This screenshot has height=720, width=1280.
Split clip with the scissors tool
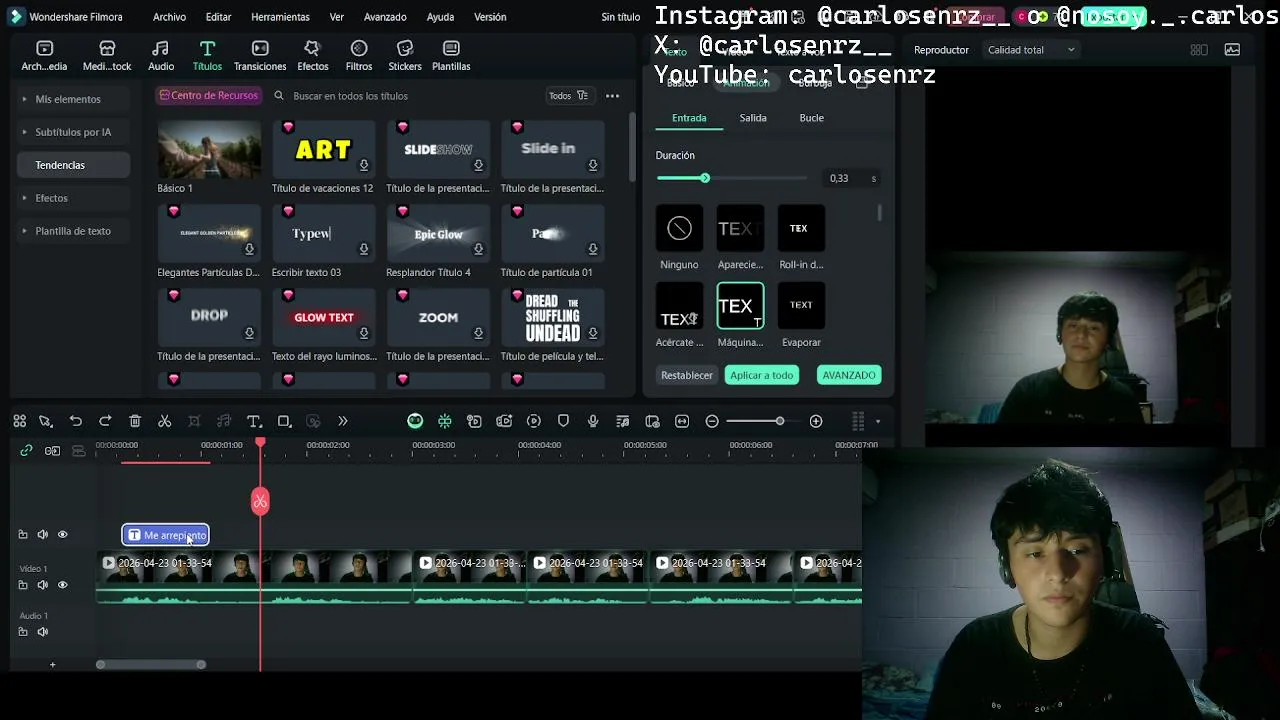point(165,421)
